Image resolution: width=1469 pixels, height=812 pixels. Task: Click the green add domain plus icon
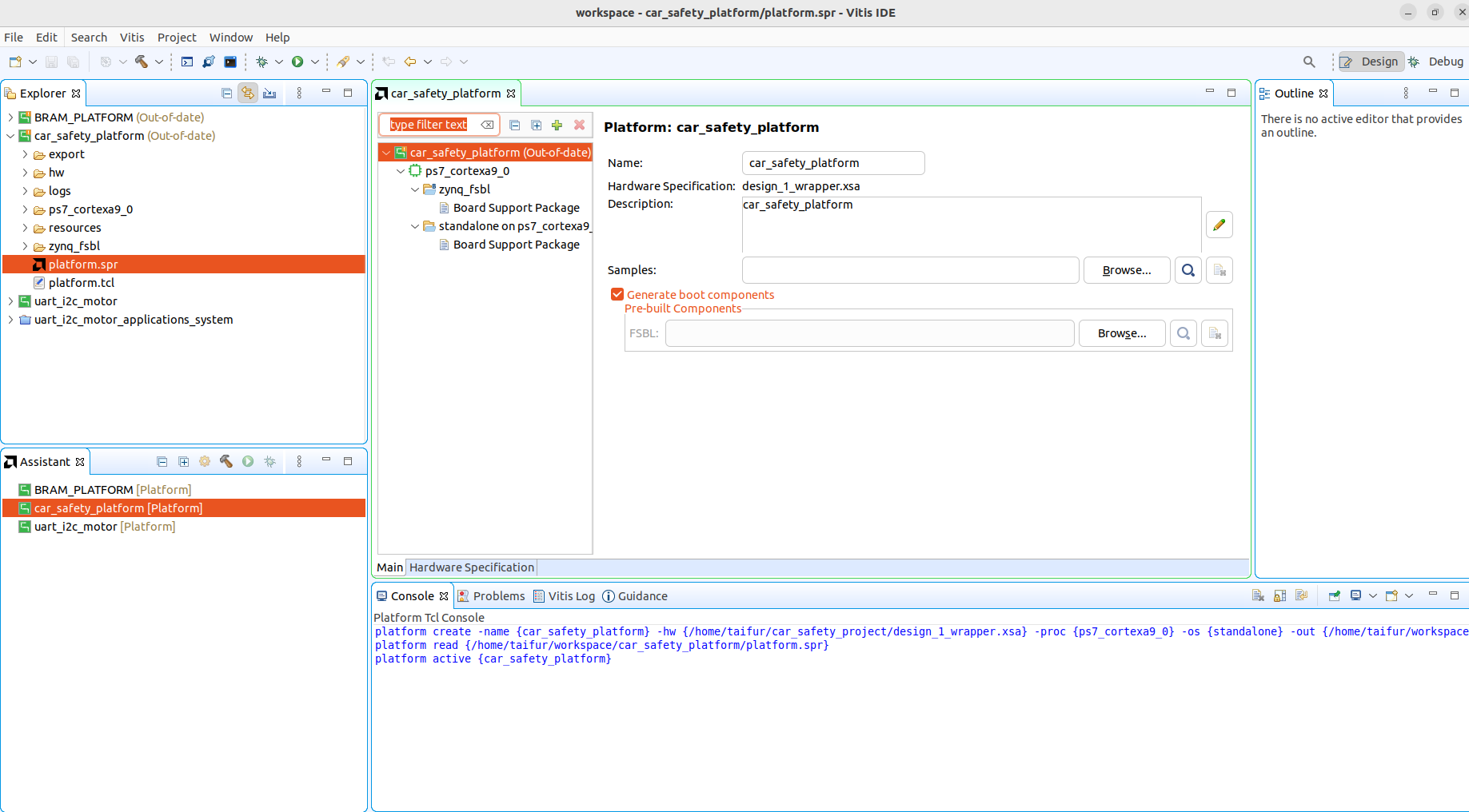pos(557,125)
